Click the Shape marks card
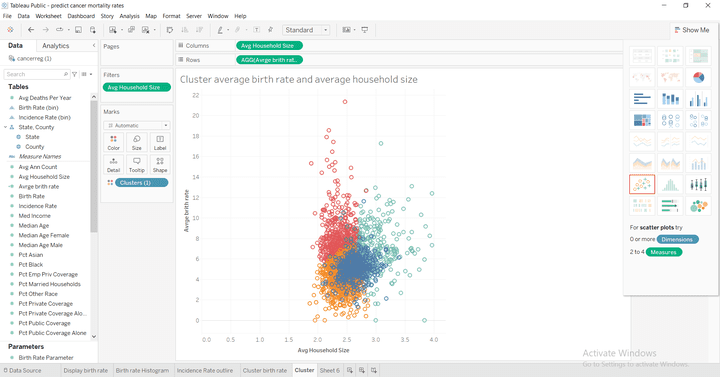720x377 pixels. [x=160, y=164]
